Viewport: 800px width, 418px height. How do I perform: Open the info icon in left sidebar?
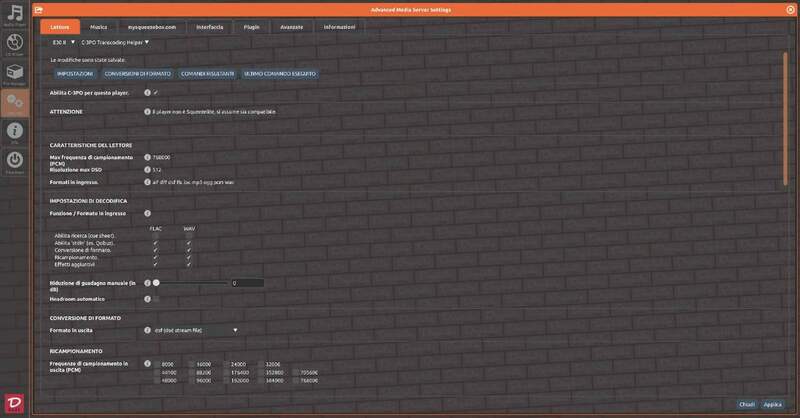coord(15,131)
